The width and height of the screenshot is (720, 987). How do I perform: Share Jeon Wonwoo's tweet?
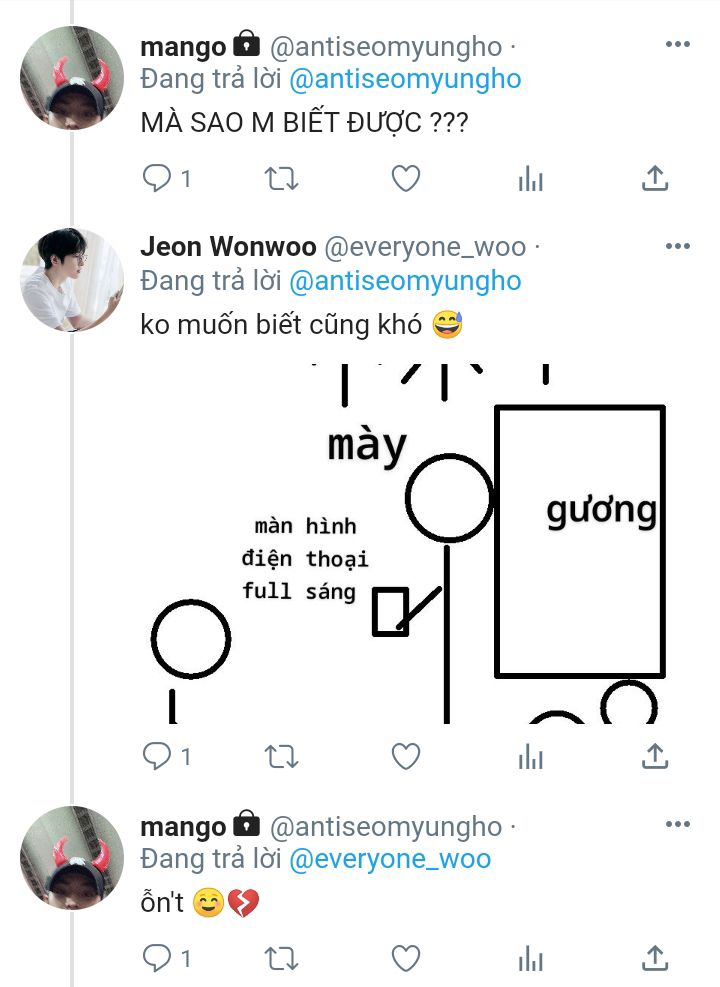655,756
